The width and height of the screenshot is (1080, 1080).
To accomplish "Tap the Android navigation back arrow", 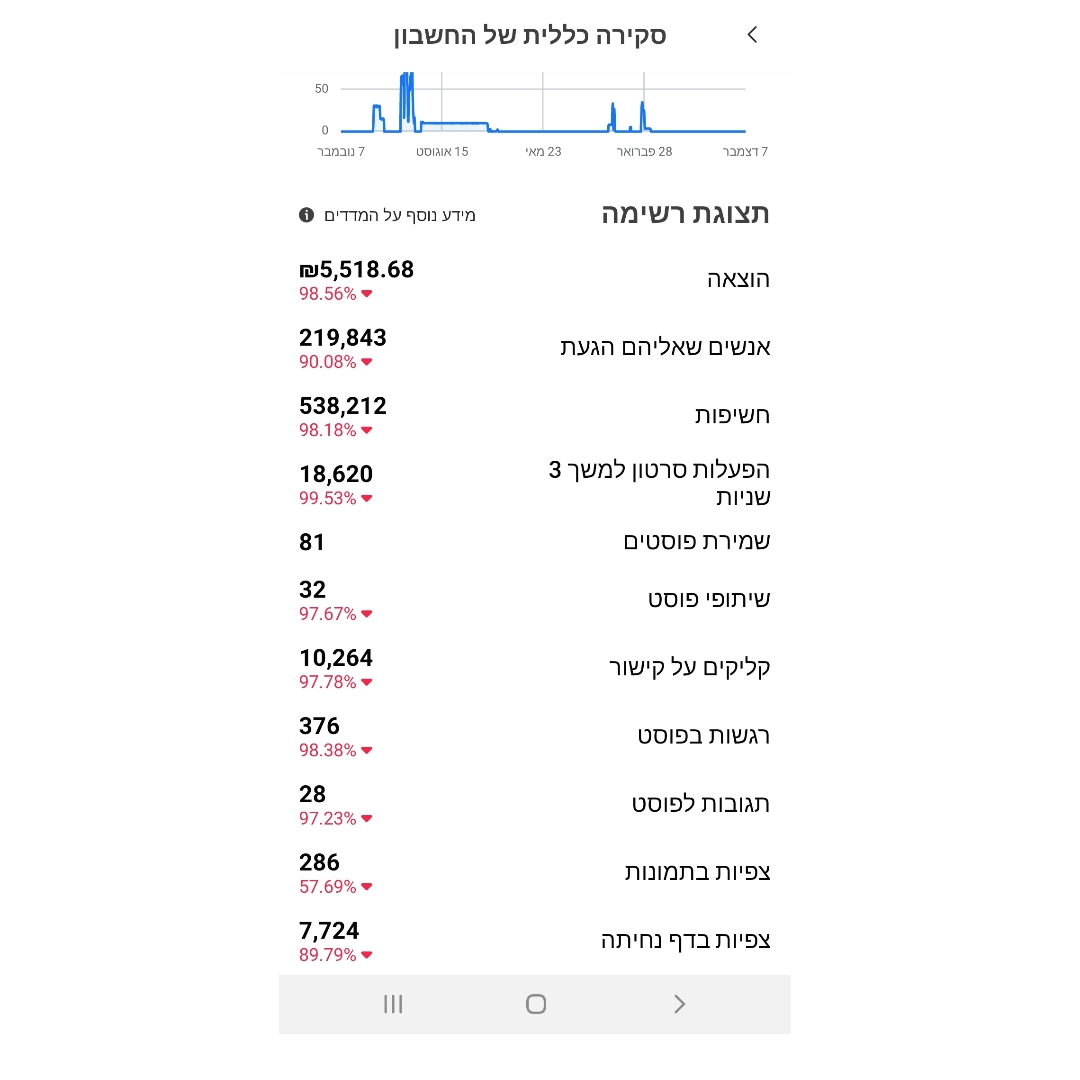I will click(679, 1004).
